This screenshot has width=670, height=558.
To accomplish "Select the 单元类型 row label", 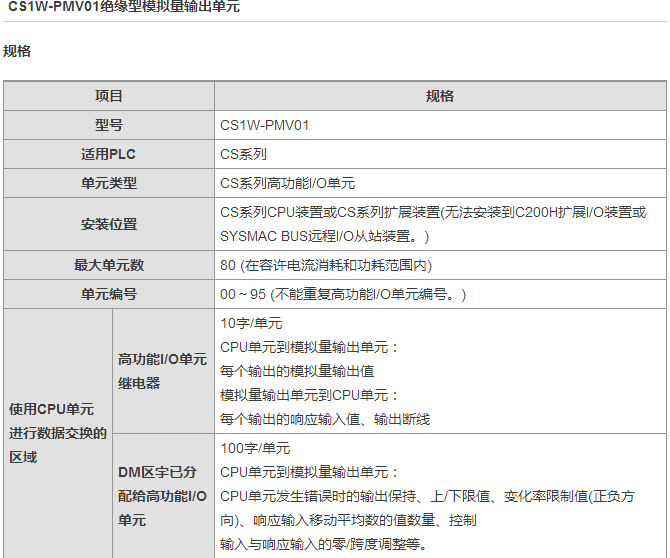I will click(109, 183).
